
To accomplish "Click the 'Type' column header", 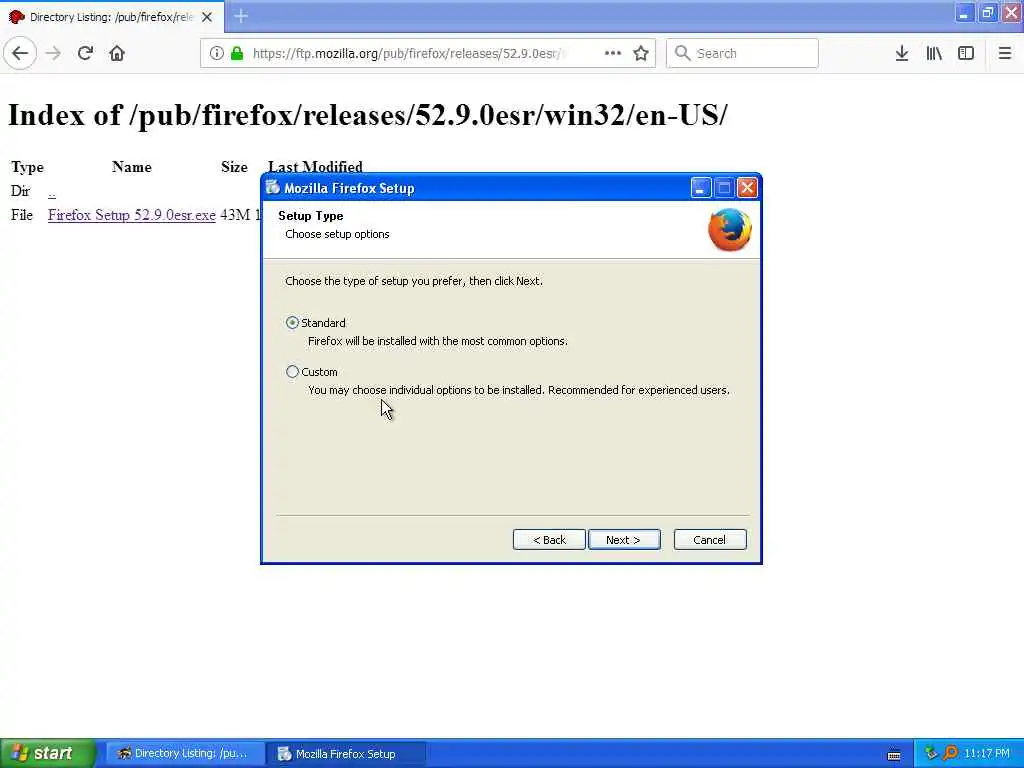I will pos(27,167).
